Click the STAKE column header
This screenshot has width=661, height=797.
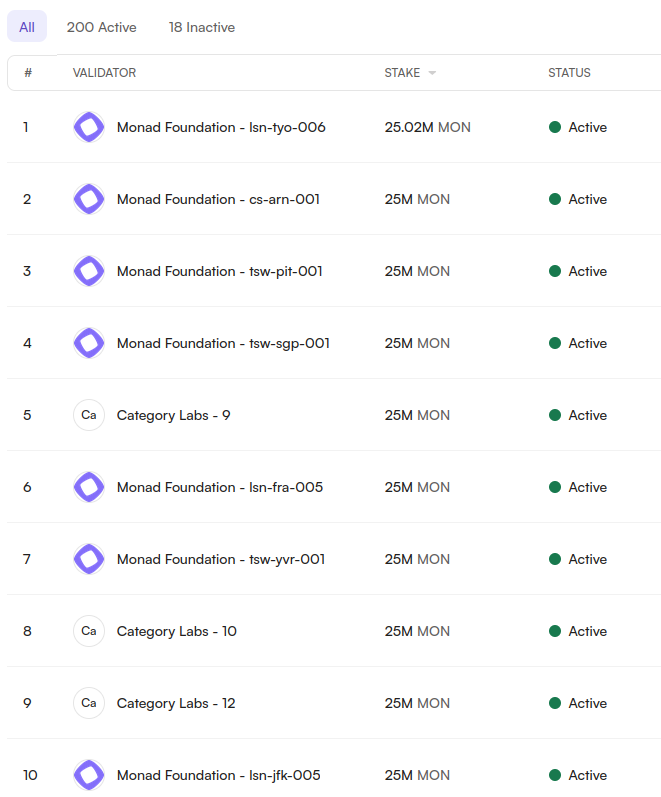(402, 73)
